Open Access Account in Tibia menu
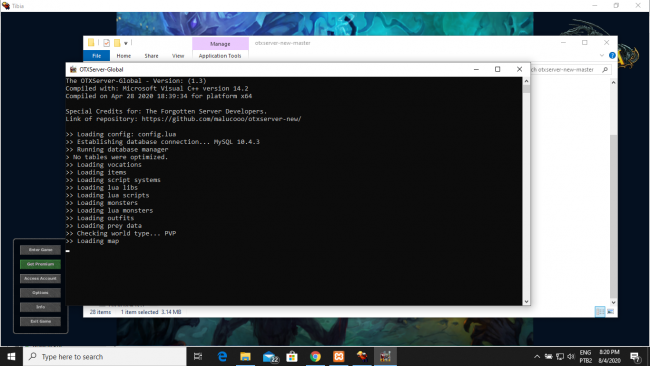650x366 pixels. pyautogui.click(x=40, y=279)
